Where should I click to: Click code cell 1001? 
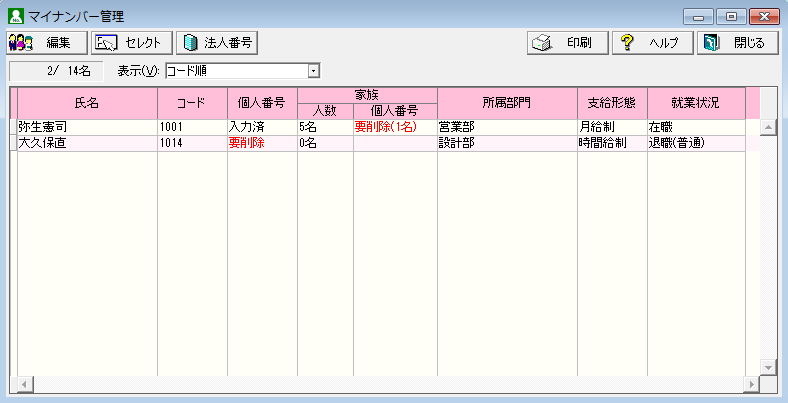pos(192,127)
